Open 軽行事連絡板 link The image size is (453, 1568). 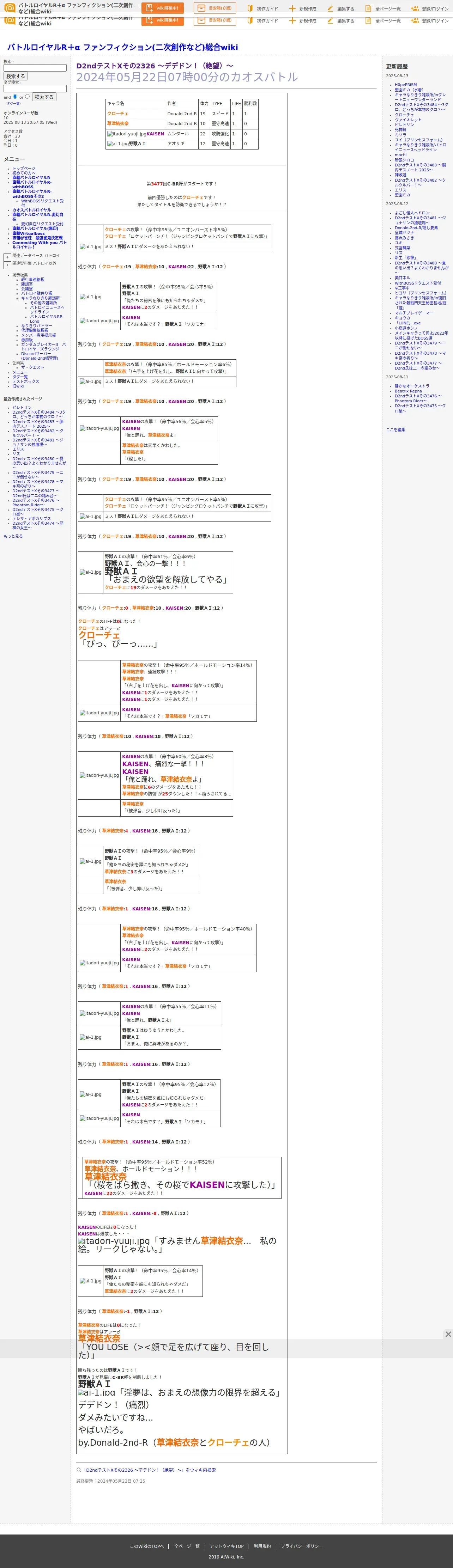click(33, 279)
